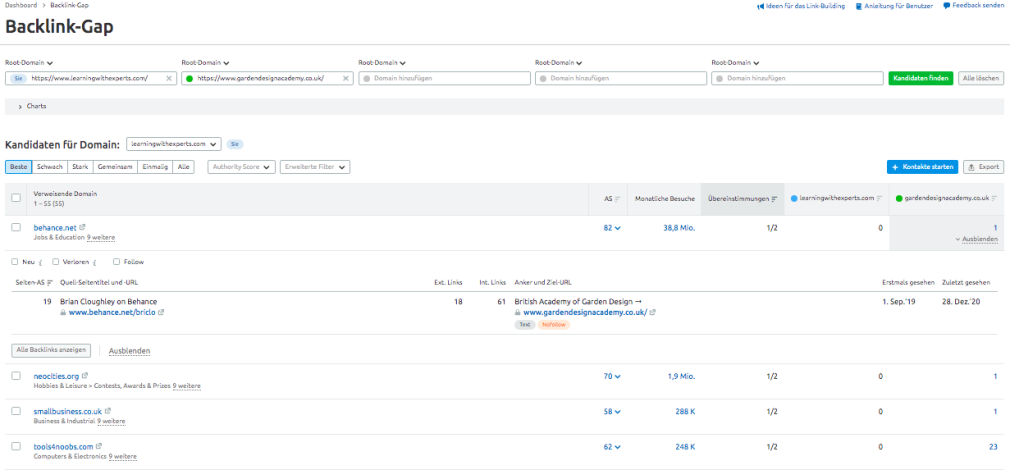
Task: Expand AS 58 details for smallbusiness.co.uk
Action: click(612, 411)
